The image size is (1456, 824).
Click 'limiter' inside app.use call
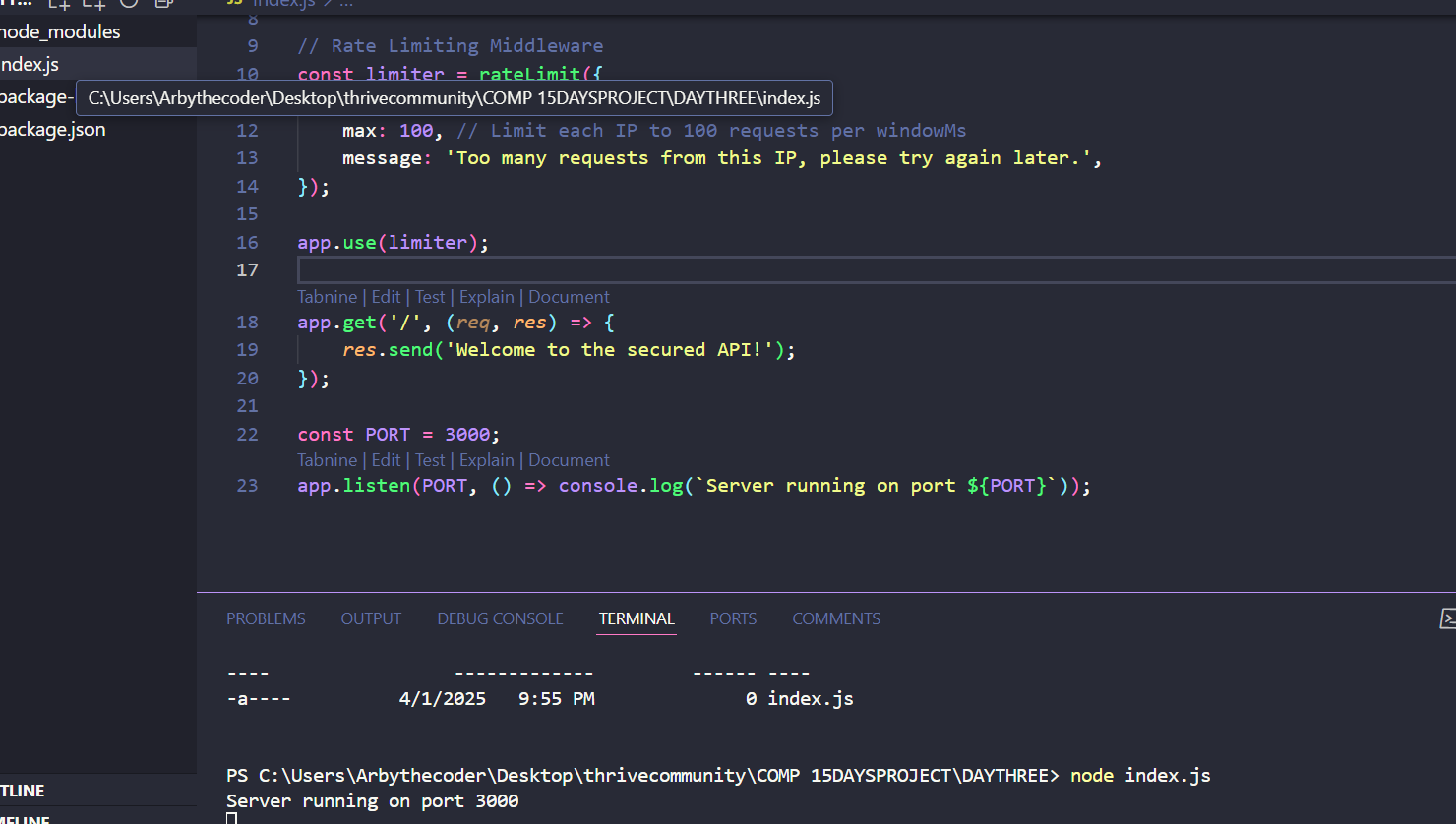(x=427, y=243)
